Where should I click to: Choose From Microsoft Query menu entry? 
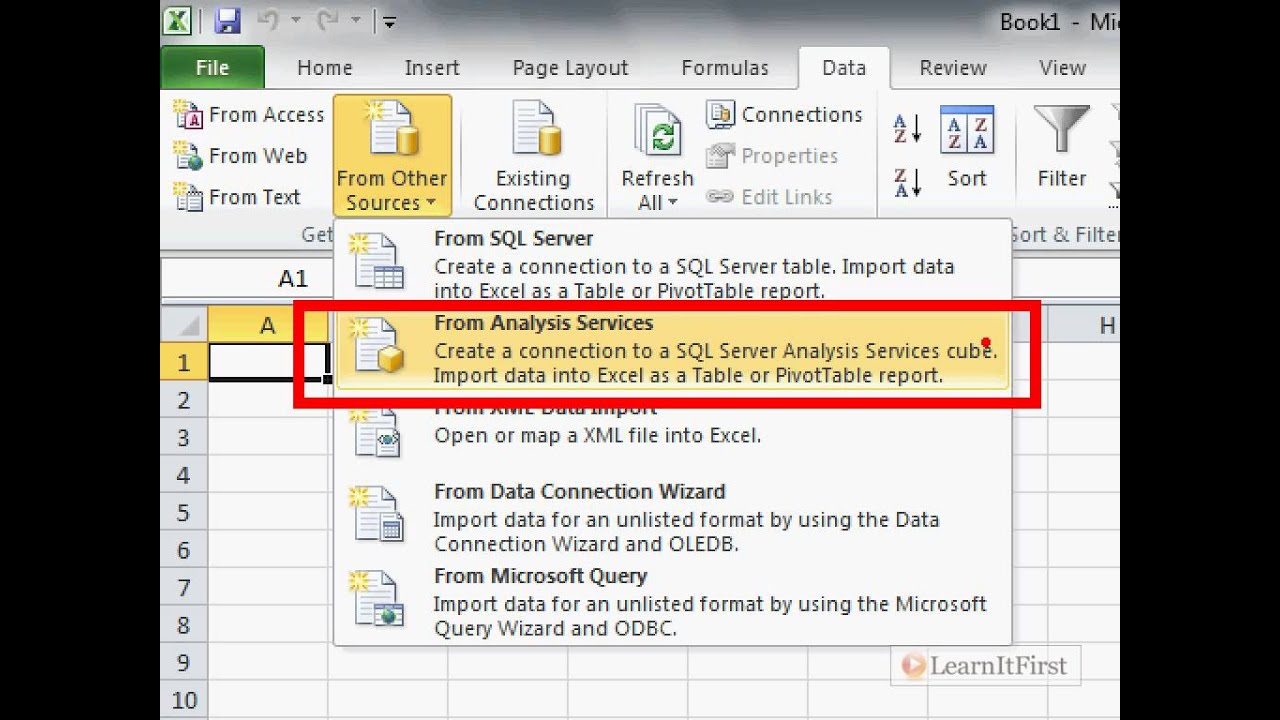672,602
